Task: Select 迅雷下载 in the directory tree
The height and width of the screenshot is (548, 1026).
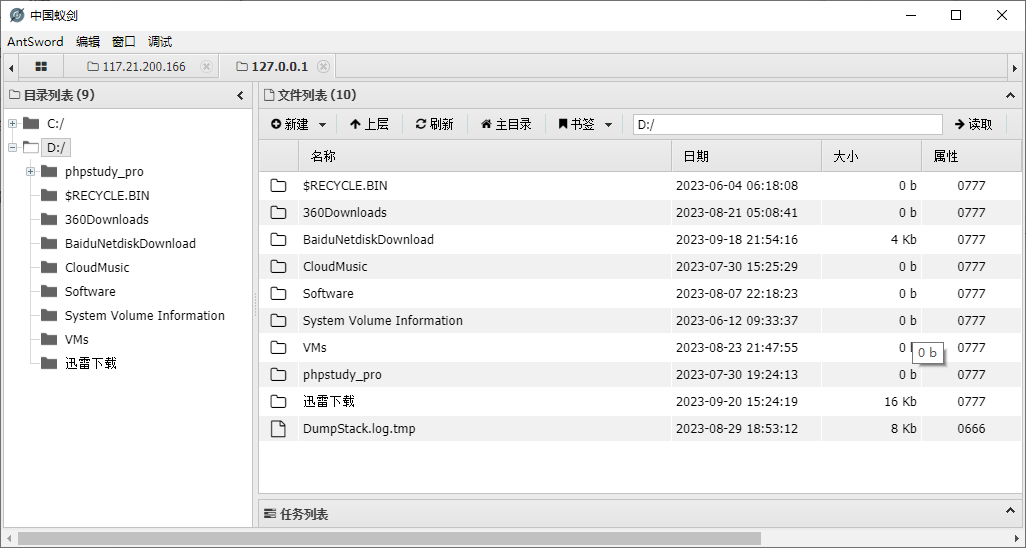Action: click(x=90, y=363)
